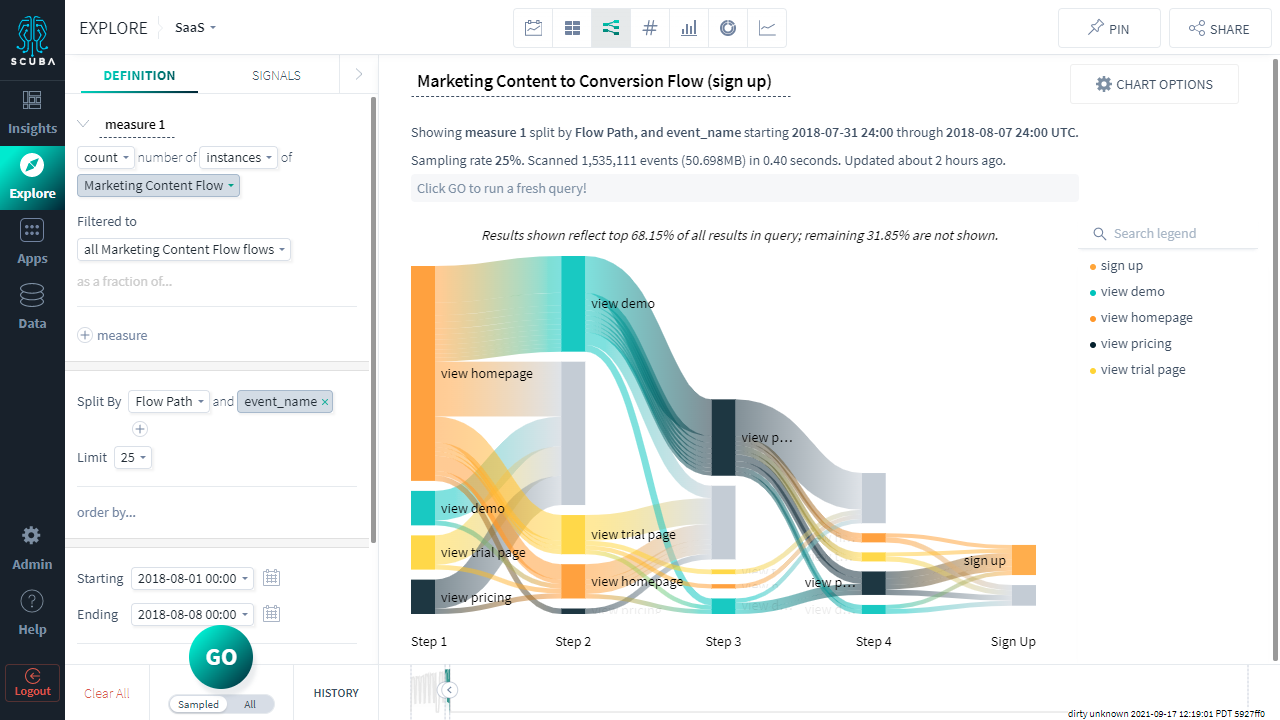Switch to the time series line chart

click(767, 27)
